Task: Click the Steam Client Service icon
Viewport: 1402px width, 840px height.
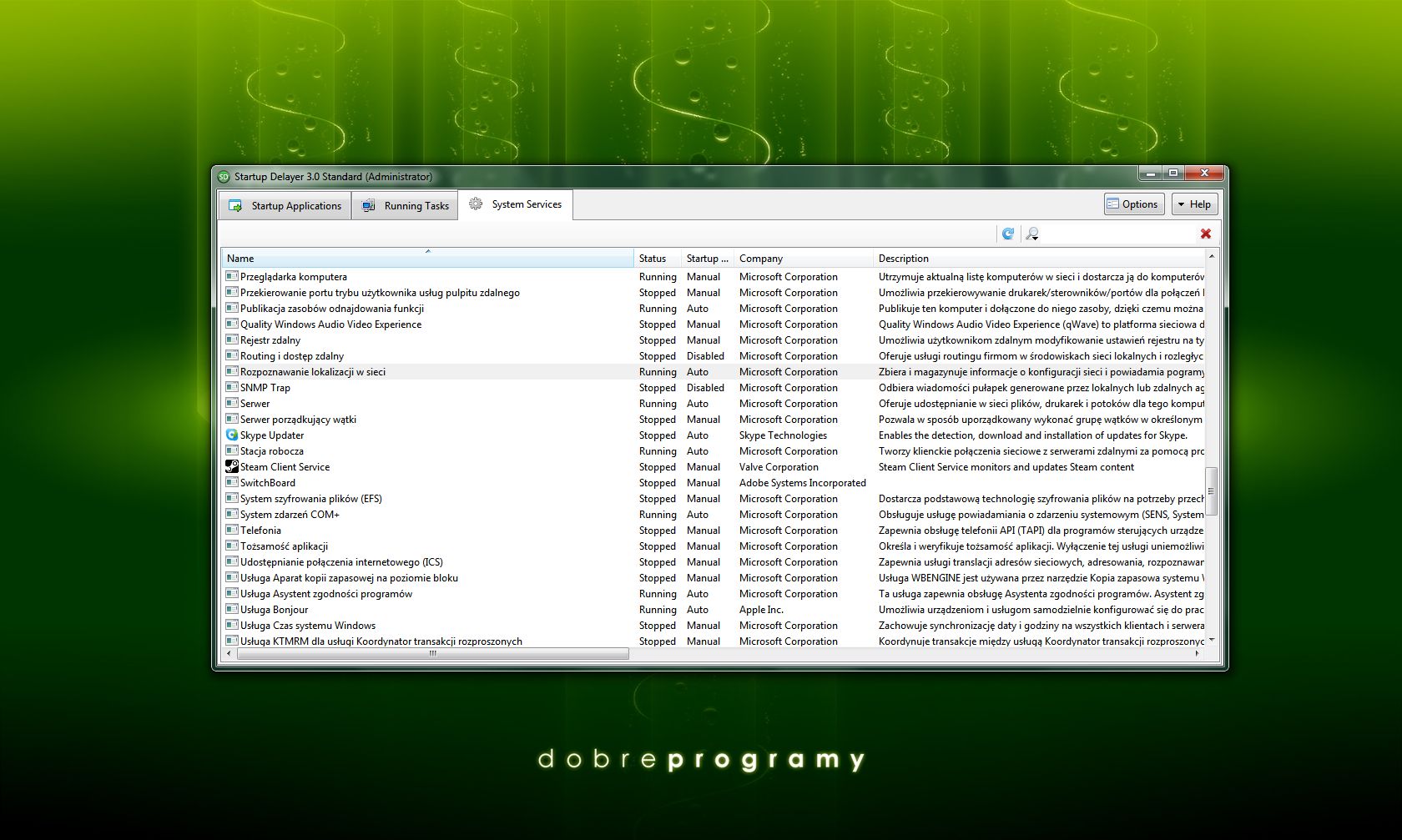Action: (232, 466)
